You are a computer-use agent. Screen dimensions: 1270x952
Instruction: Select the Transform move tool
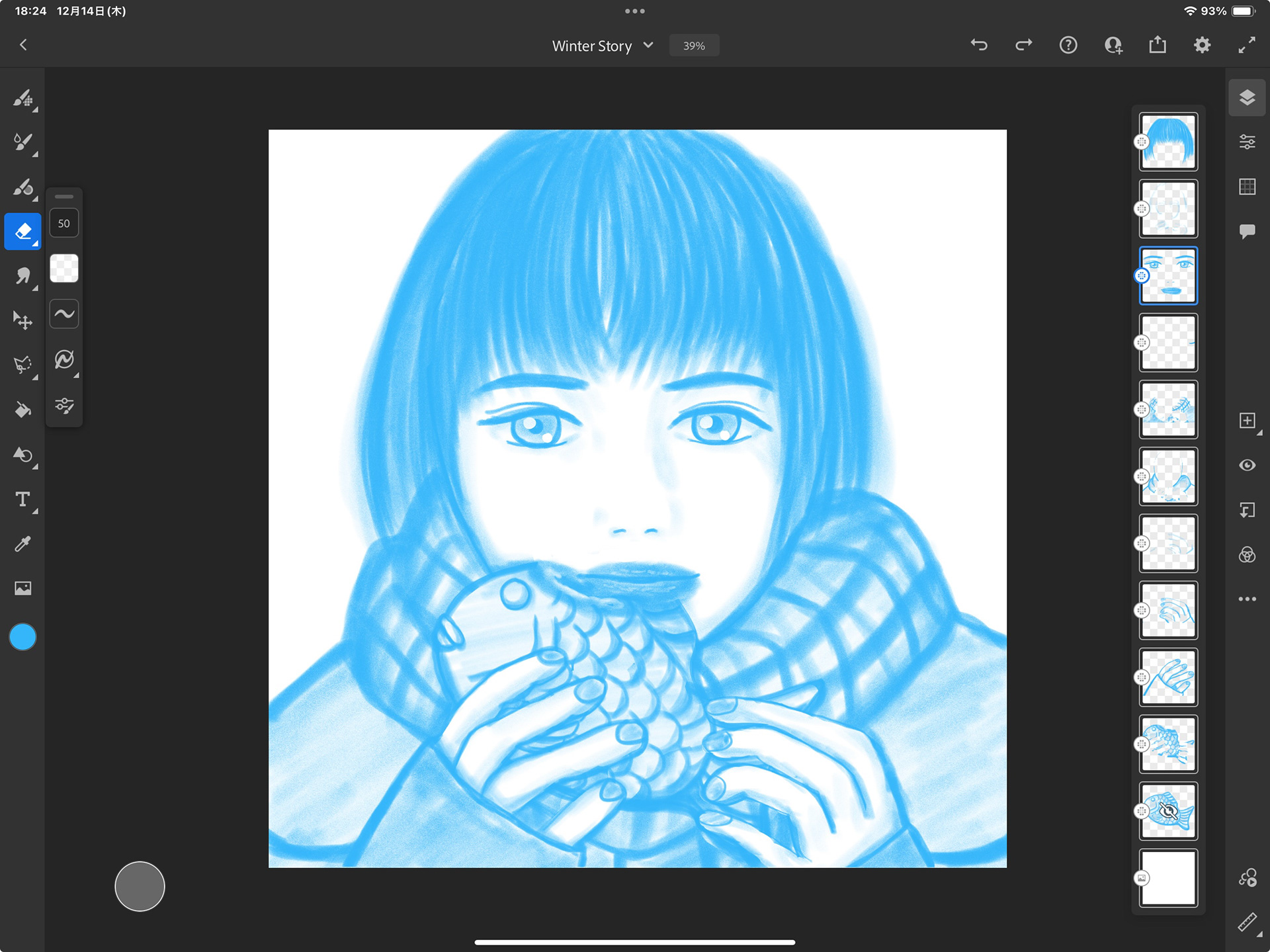[23, 320]
